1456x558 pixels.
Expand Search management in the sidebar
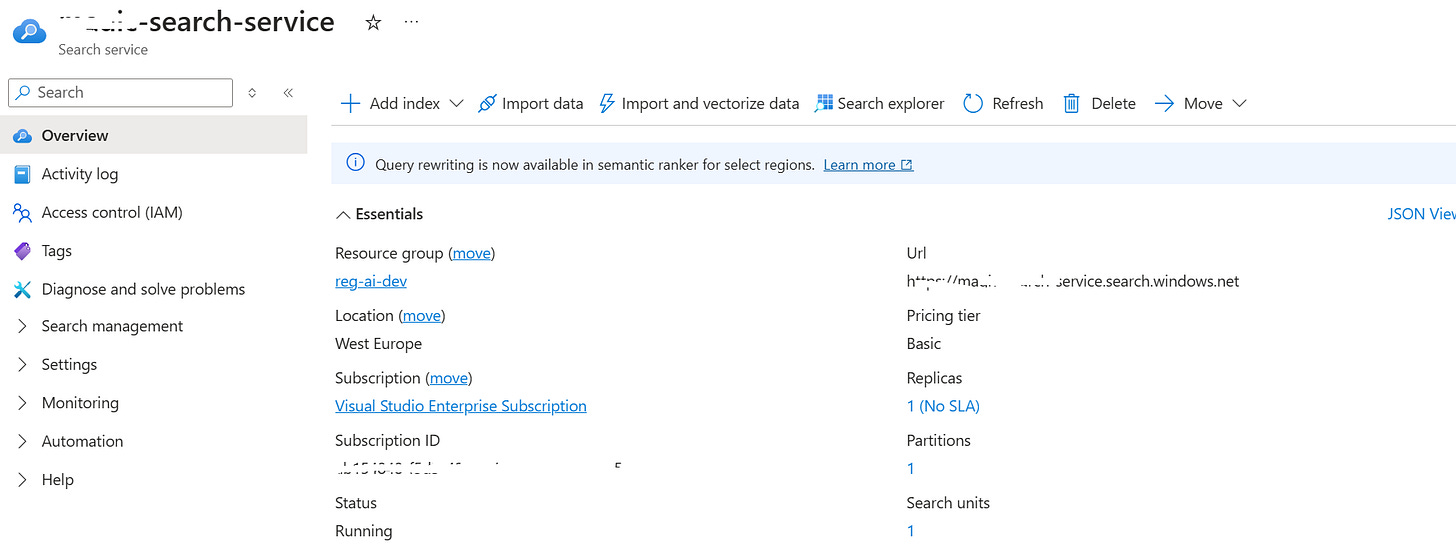(22, 326)
